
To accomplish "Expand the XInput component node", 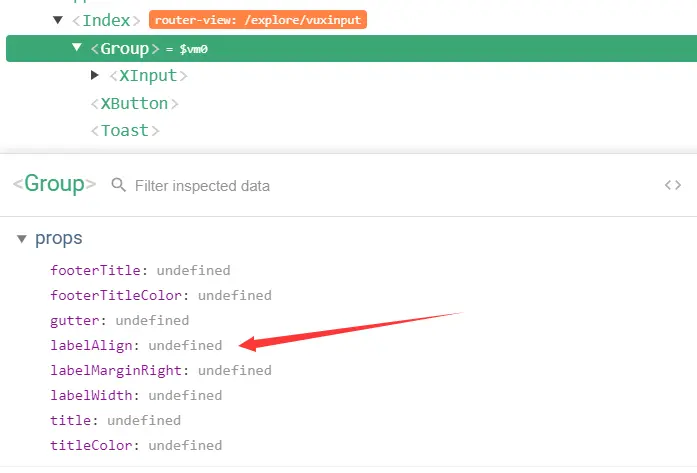I will (95, 75).
